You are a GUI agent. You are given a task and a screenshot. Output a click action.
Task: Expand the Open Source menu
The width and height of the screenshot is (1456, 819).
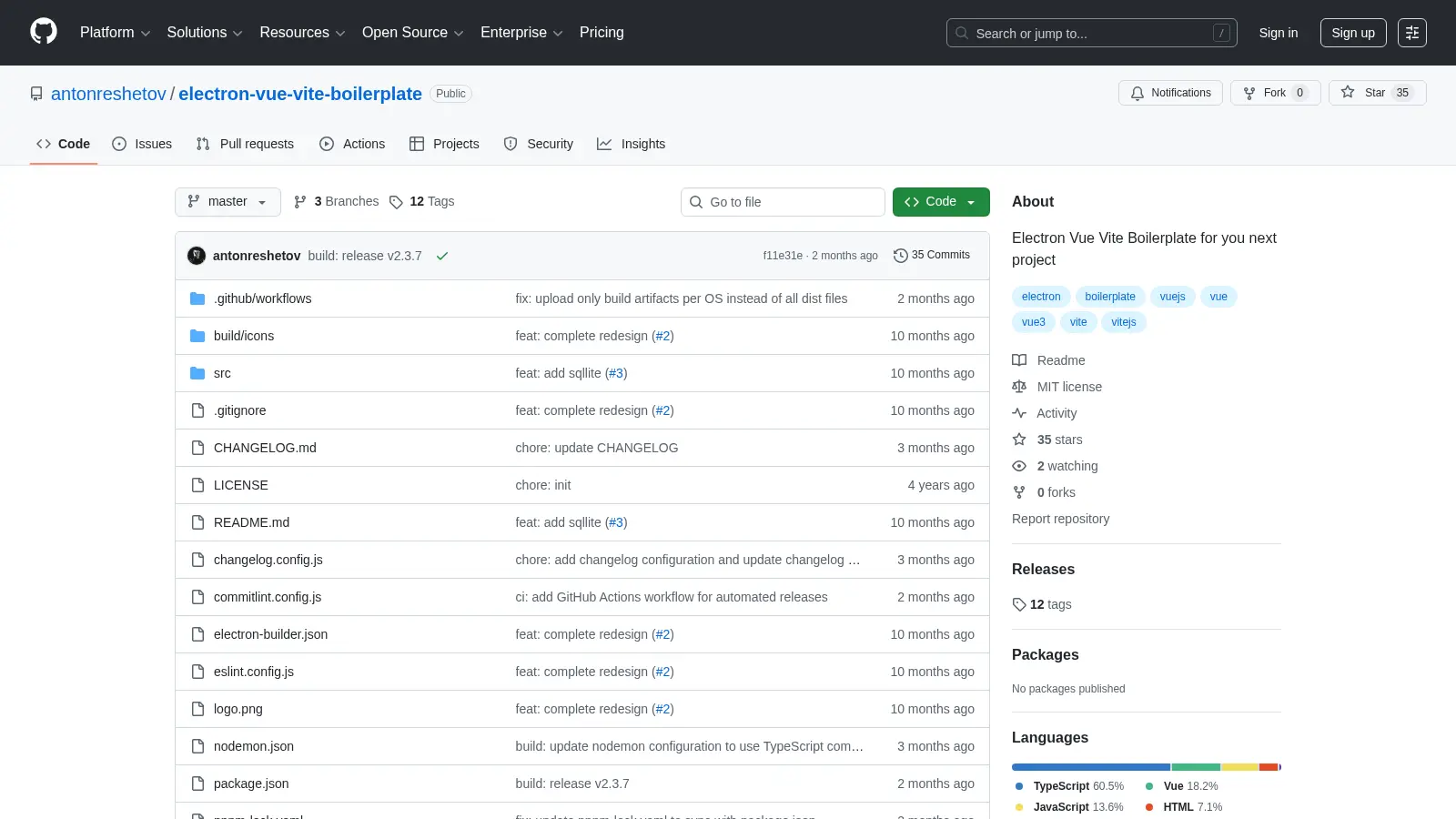coord(413,33)
